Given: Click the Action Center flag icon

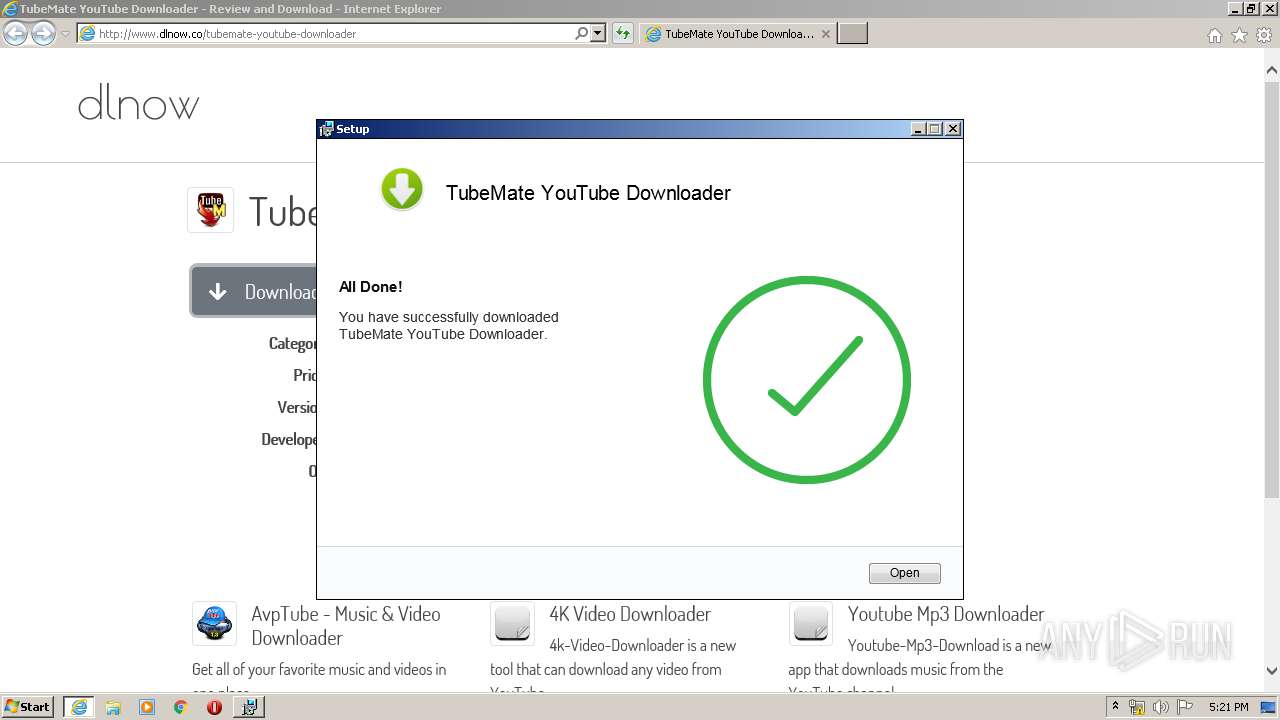Looking at the screenshot, I should point(1185,707).
